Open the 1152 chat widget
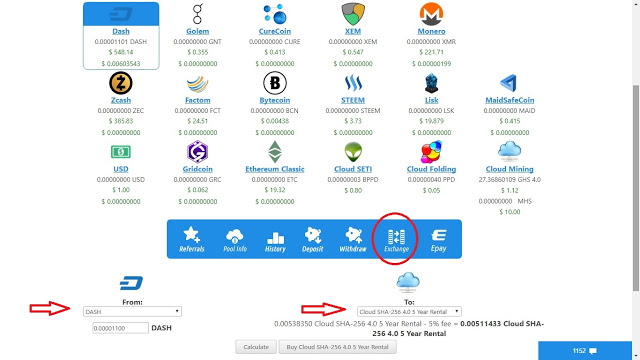Screen dimensions: 640x360 585,351
